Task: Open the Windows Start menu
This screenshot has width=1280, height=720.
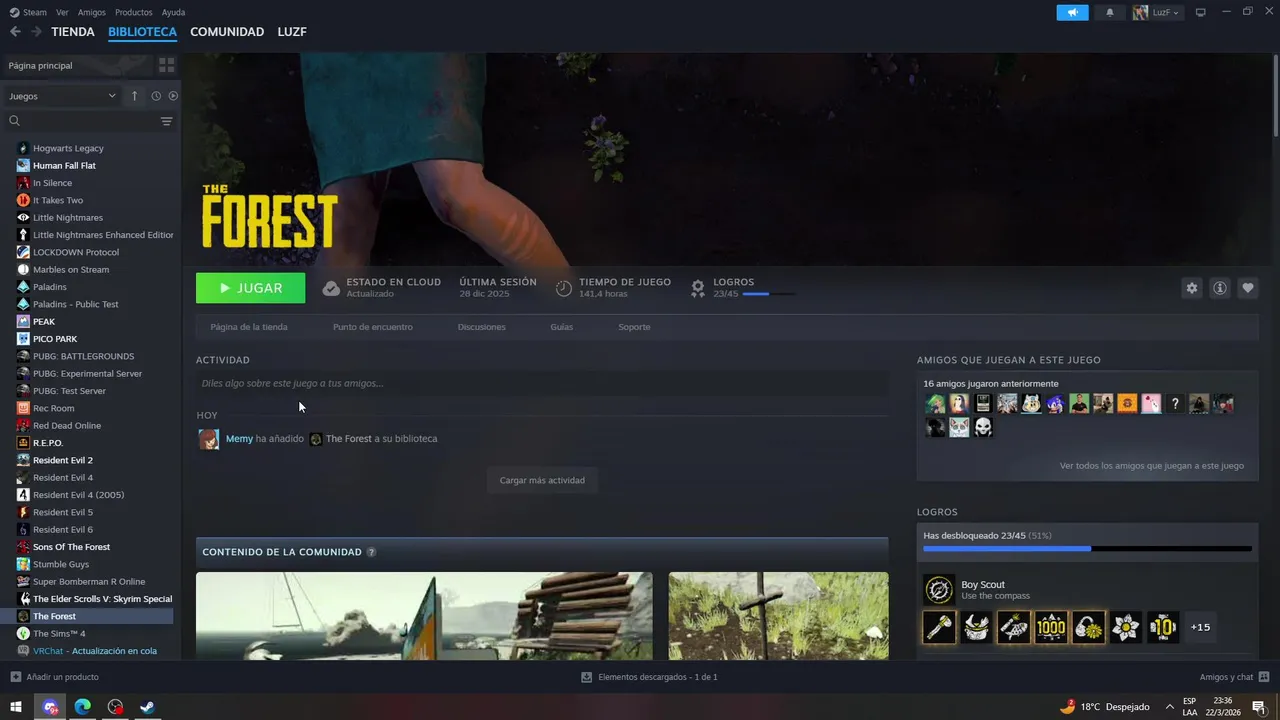Action: (16, 707)
